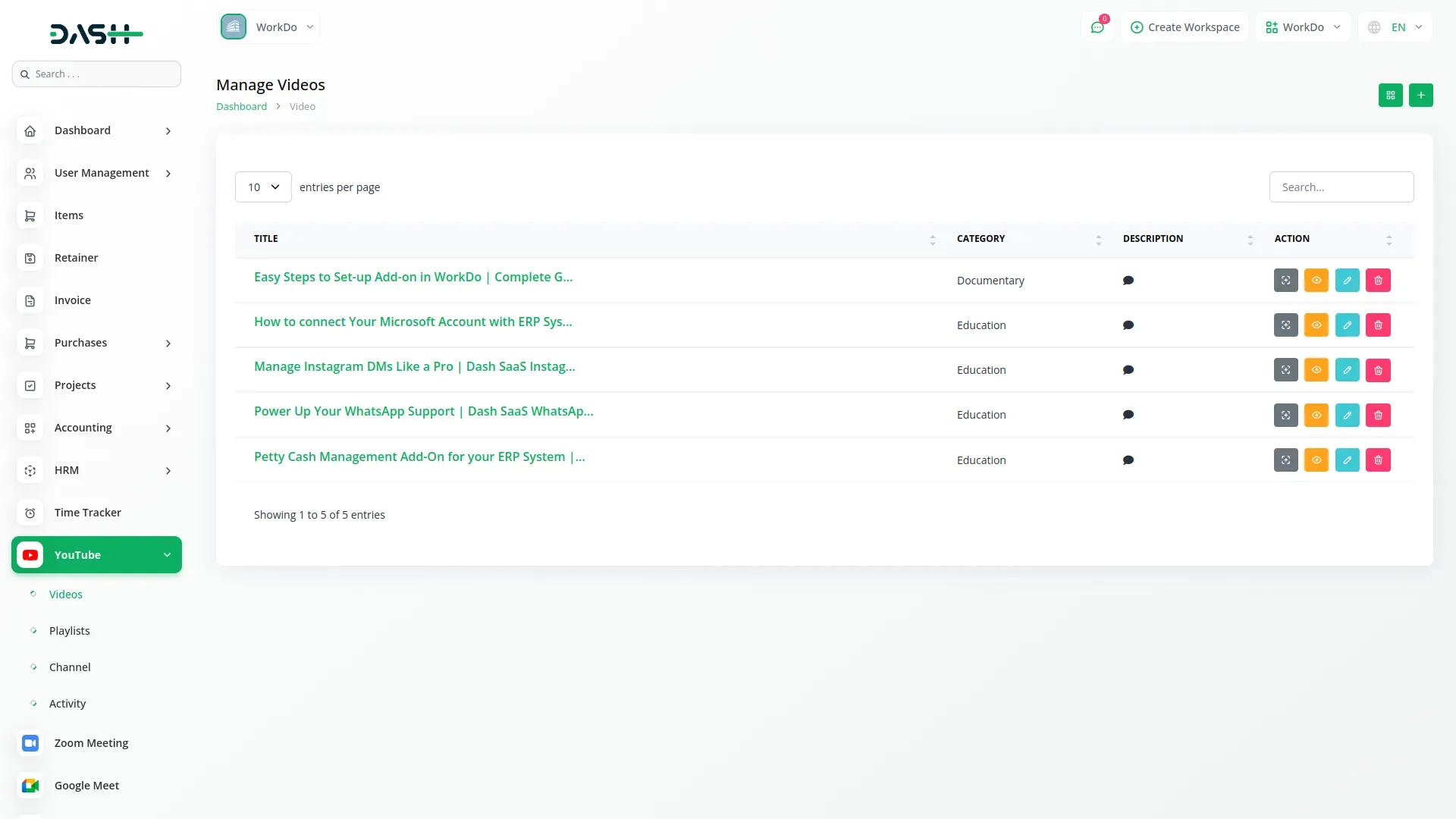Open the messages icon in the top bar

point(1097,27)
